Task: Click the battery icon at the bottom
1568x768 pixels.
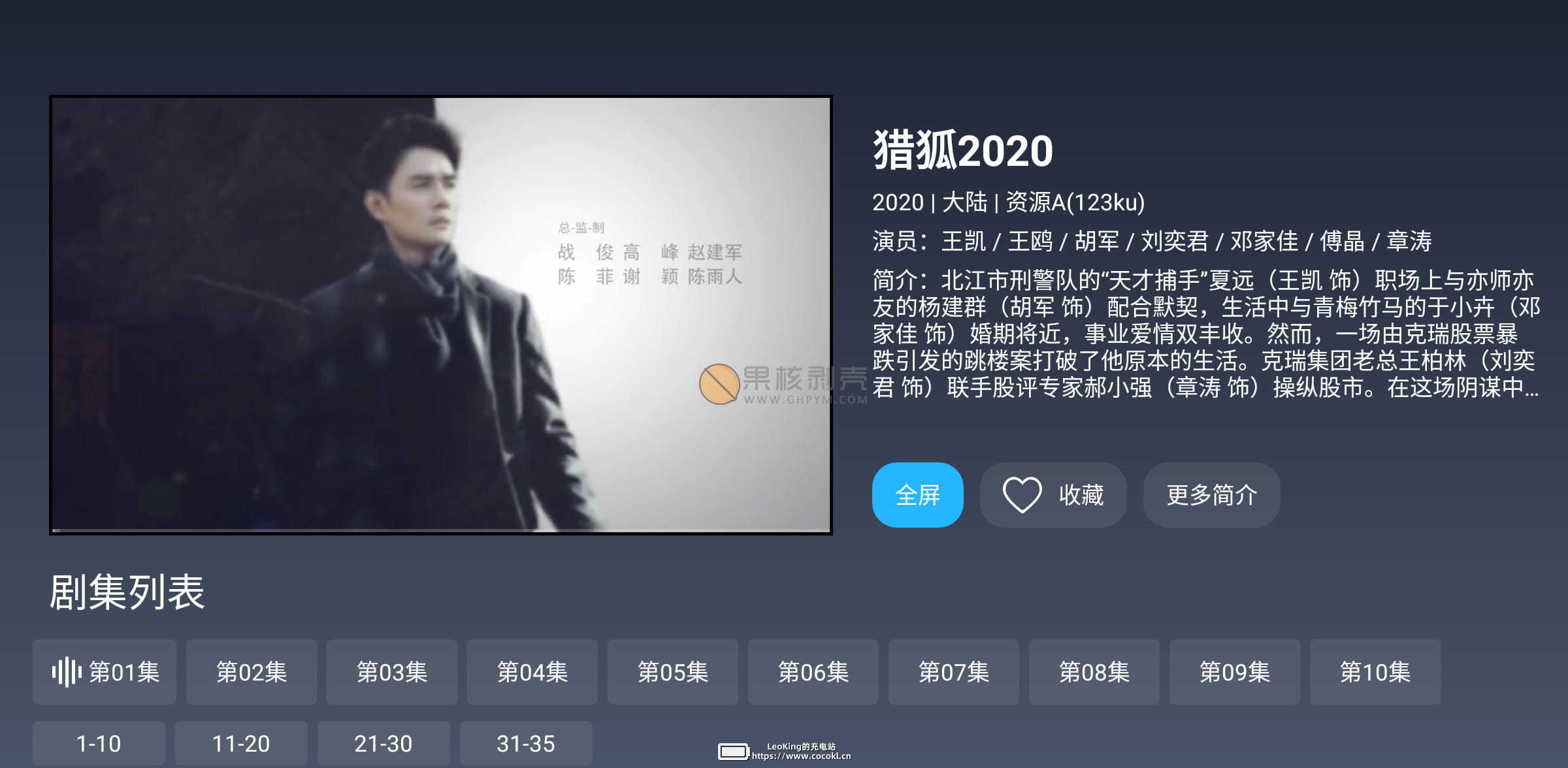Action: [x=734, y=752]
